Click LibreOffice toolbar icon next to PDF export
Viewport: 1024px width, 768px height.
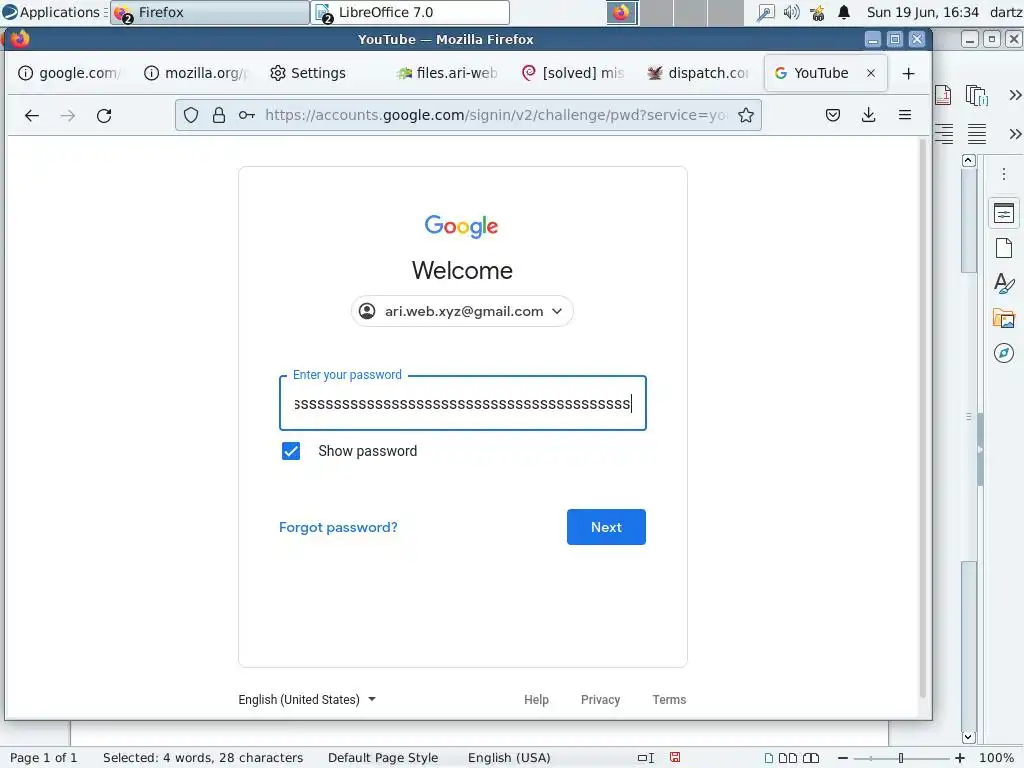click(977, 95)
